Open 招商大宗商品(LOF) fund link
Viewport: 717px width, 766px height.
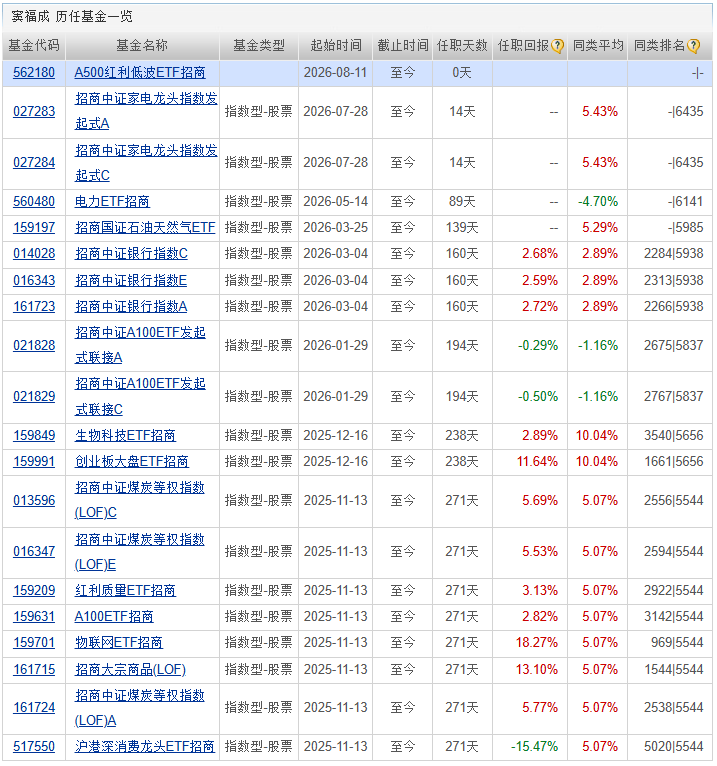(130, 670)
